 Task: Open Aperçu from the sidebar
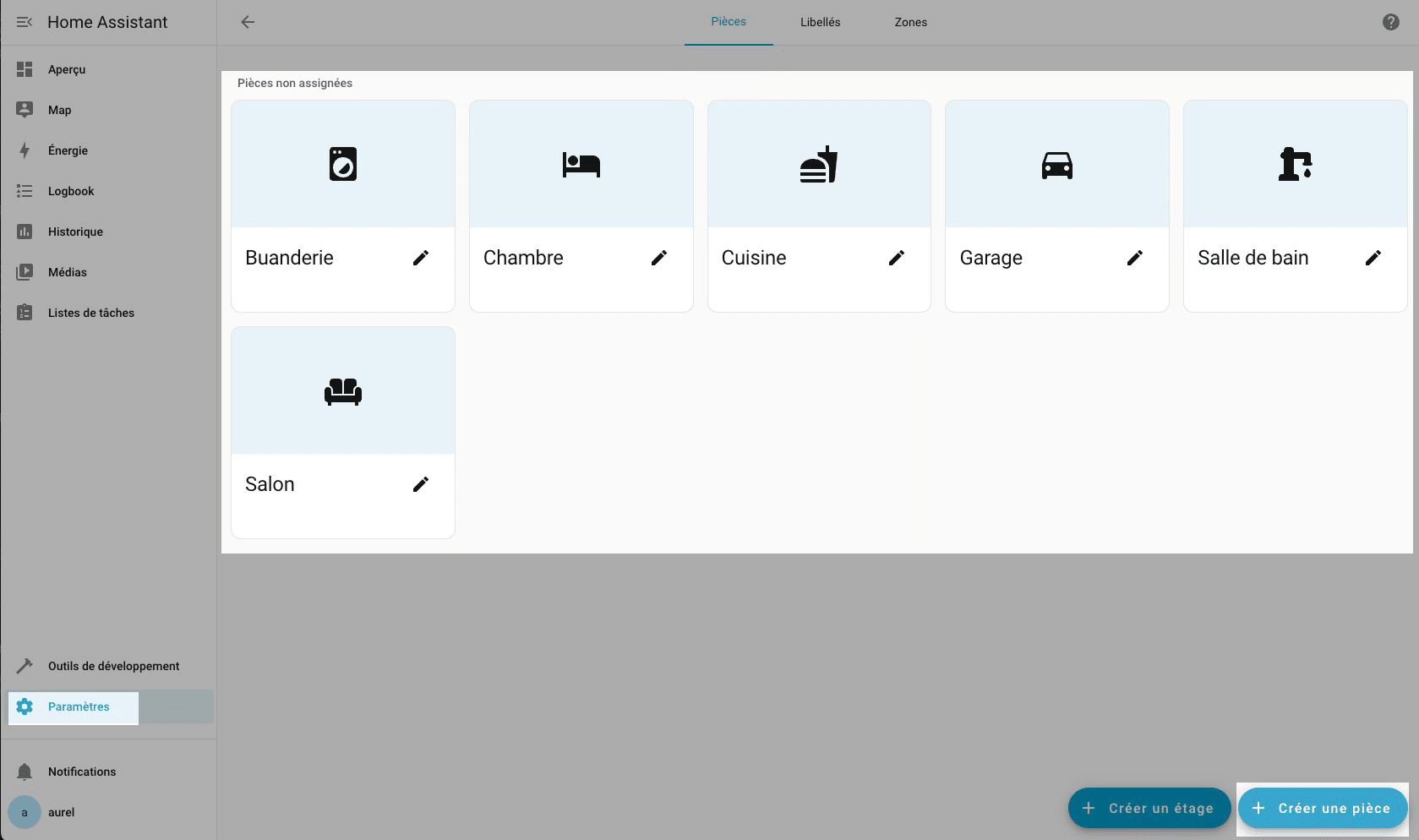click(x=109, y=69)
